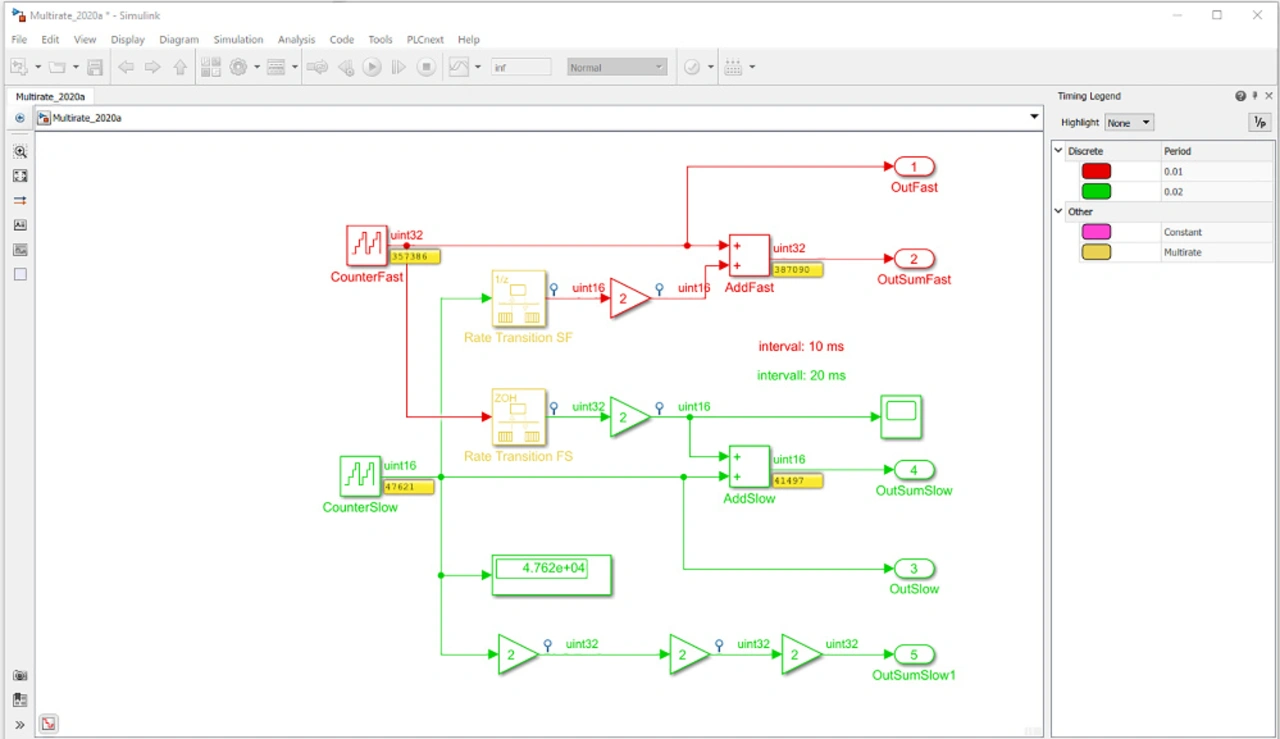Click the simulation stop time field
Viewport: 1280px width, 739px height.
(521, 67)
